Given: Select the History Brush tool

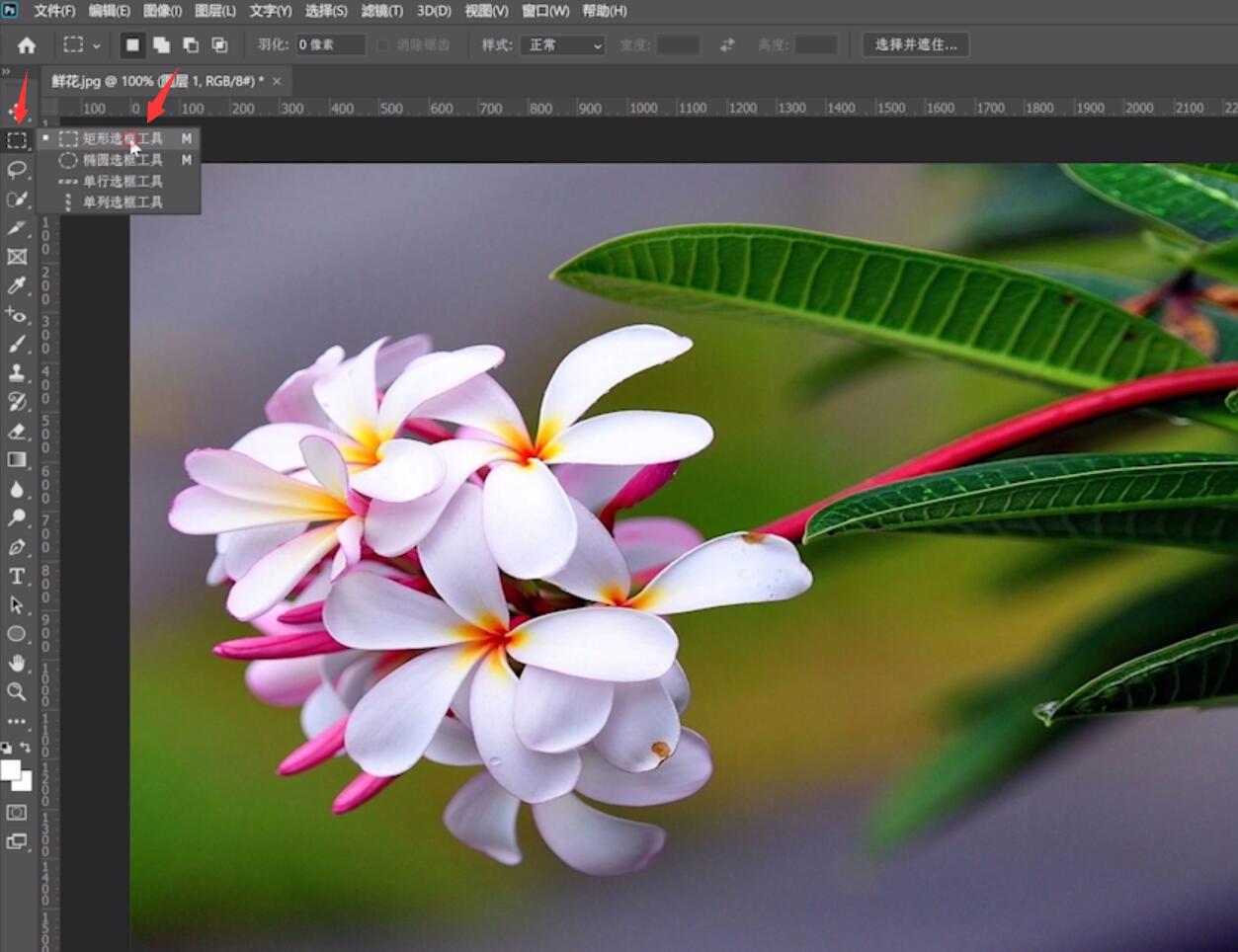Looking at the screenshot, I should pyautogui.click(x=17, y=402).
